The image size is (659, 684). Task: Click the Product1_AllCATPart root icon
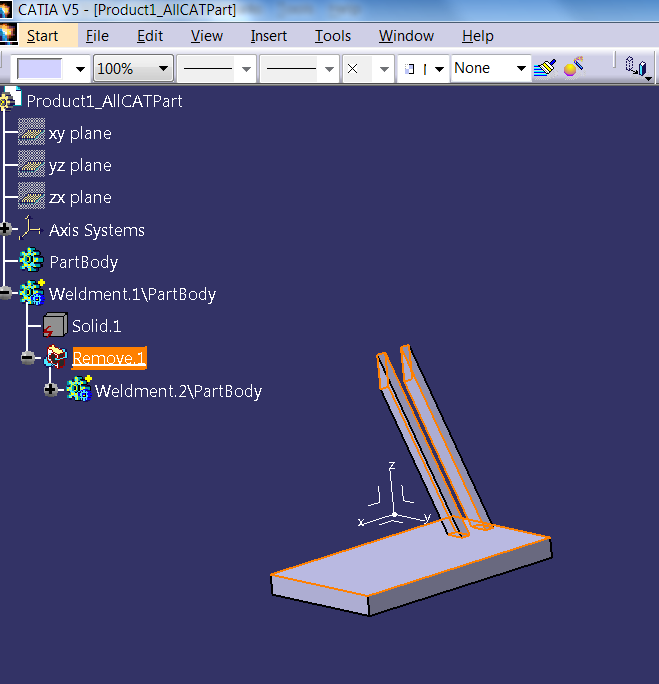[11, 98]
